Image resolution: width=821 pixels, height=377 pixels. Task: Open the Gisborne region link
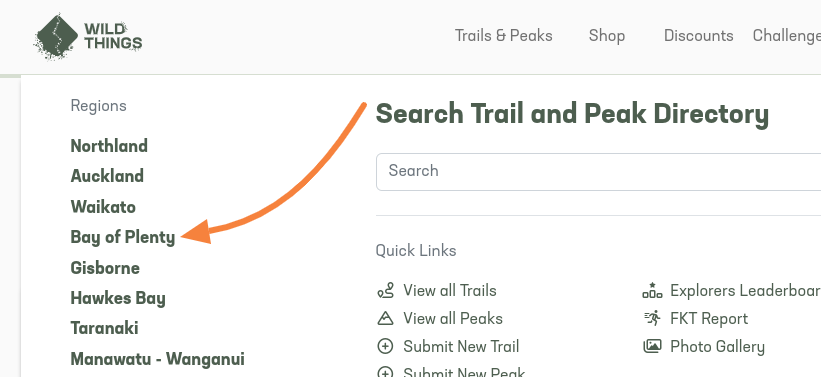105,268
